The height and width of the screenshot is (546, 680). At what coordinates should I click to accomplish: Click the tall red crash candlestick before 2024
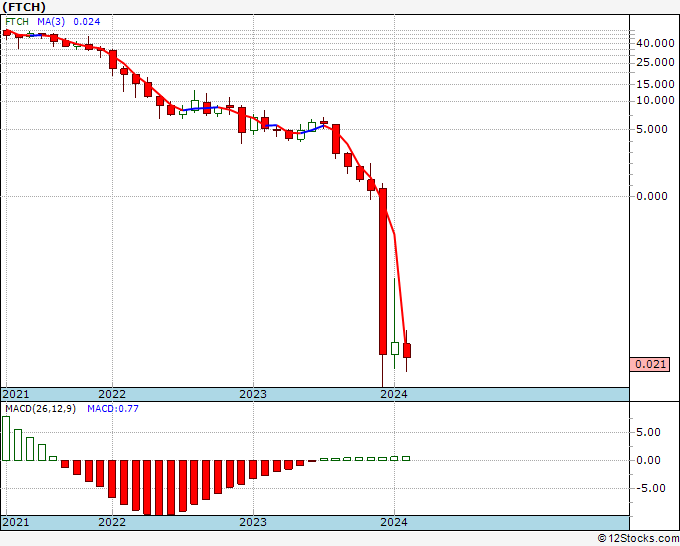(383, 271)
